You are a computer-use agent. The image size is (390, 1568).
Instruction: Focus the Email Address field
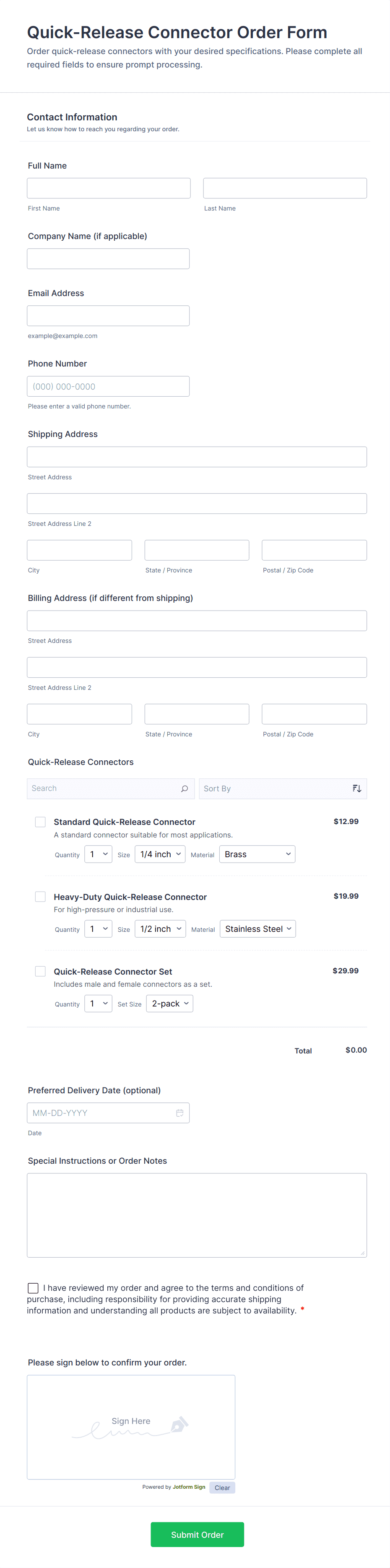tap(108, 316)
